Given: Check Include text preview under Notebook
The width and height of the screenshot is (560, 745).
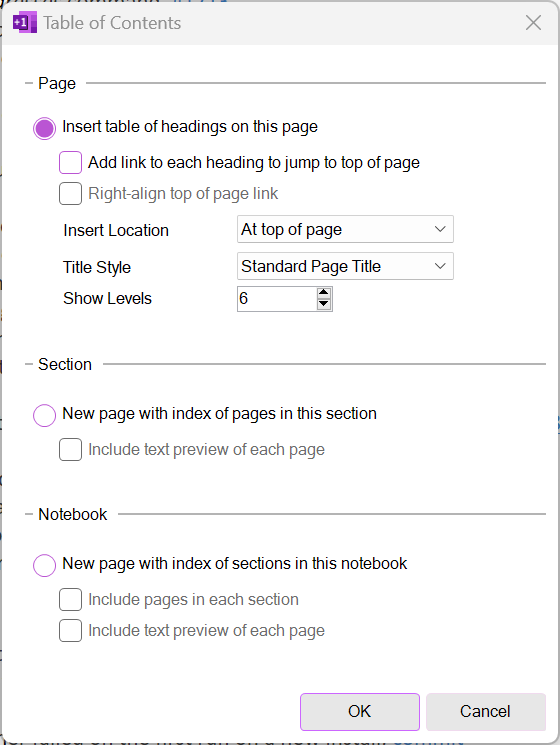Looking at the screenshot, I should pos(70,630).
